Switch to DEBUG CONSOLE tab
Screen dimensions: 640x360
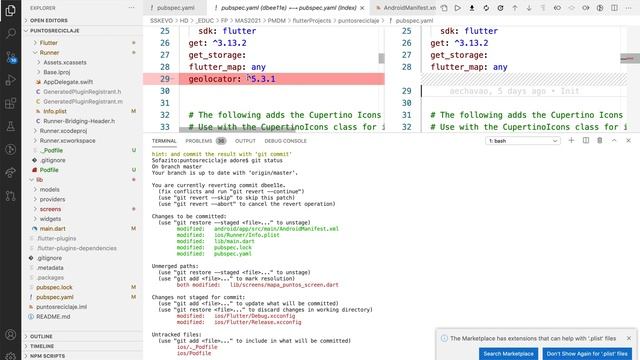tap(285, 141)
